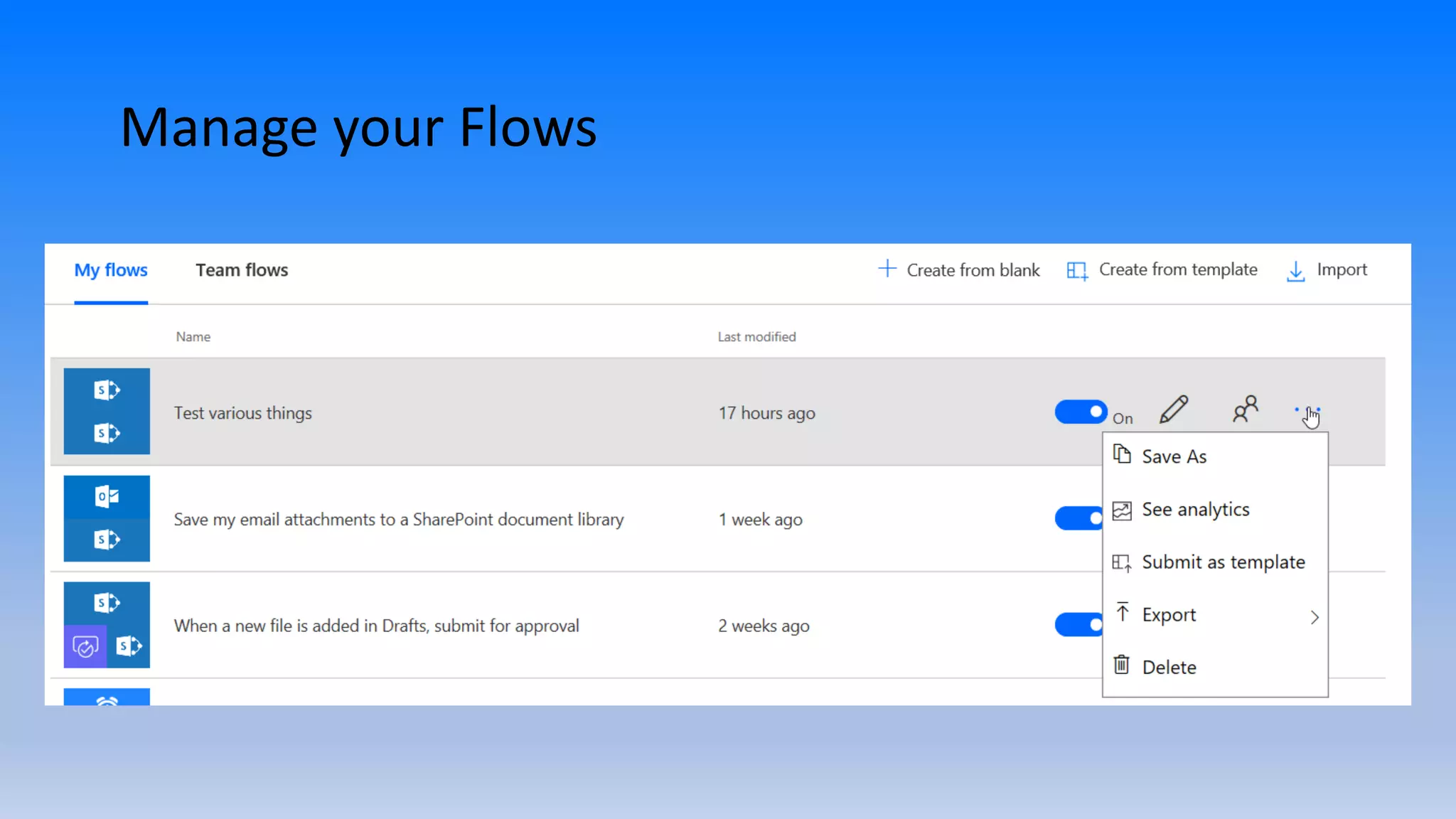Click the See analytics chart icon
The width and height of the screenshot is (1456, 819).
1122,510
